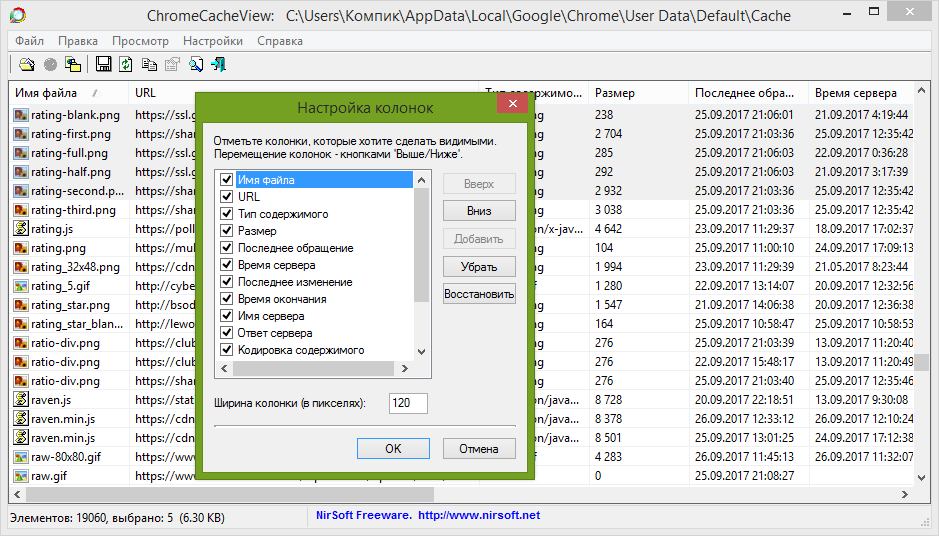
Task: Disable the Время сервера column checkbox
Action: coord(227,265)
